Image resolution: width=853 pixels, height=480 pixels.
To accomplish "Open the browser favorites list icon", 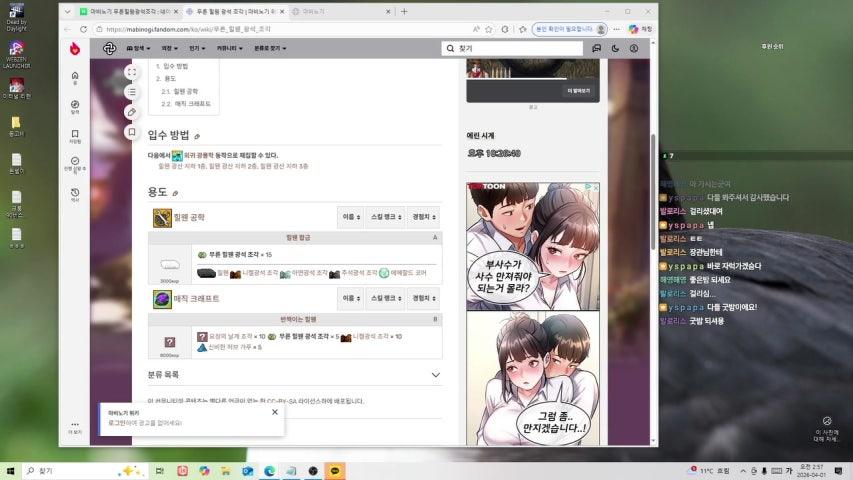I will (x=523, y=29).
